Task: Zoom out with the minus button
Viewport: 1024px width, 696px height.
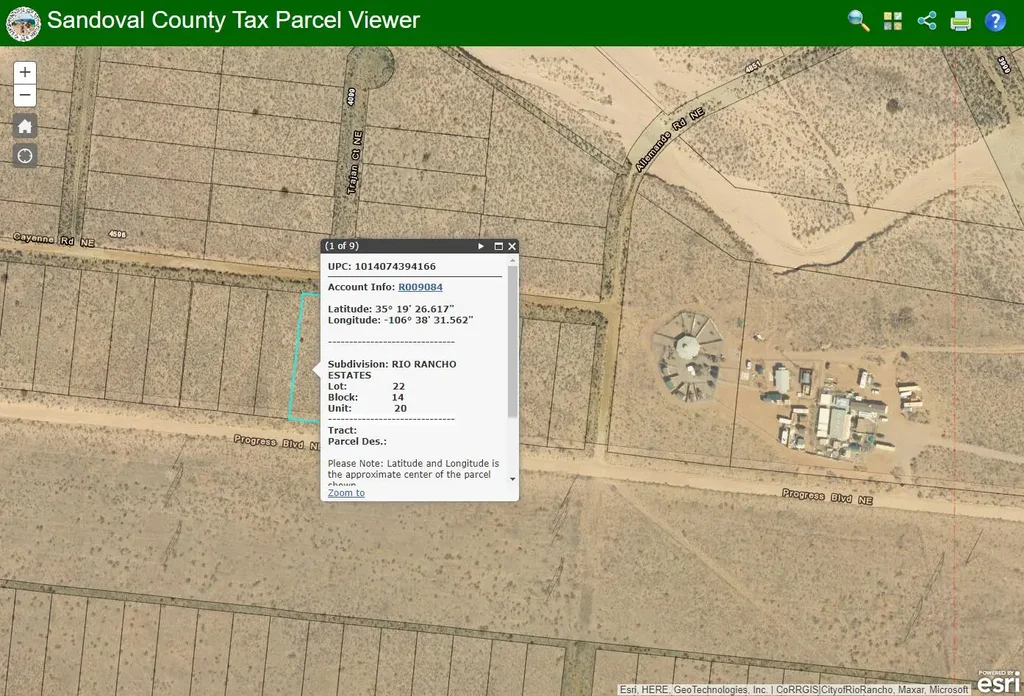Action: (x=25, y=96)
